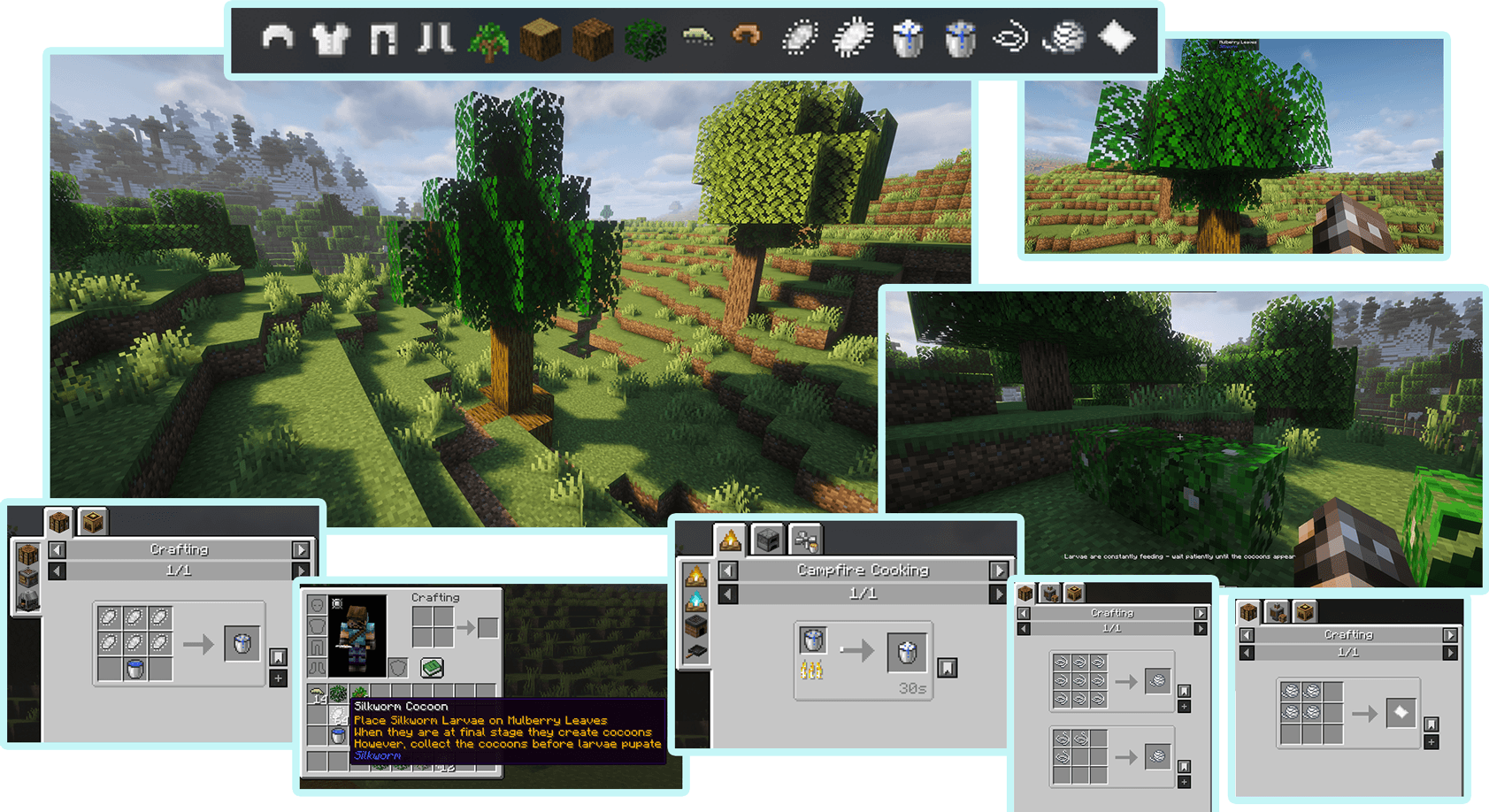Open the green recipe book in the inventory

coord(433,667)
